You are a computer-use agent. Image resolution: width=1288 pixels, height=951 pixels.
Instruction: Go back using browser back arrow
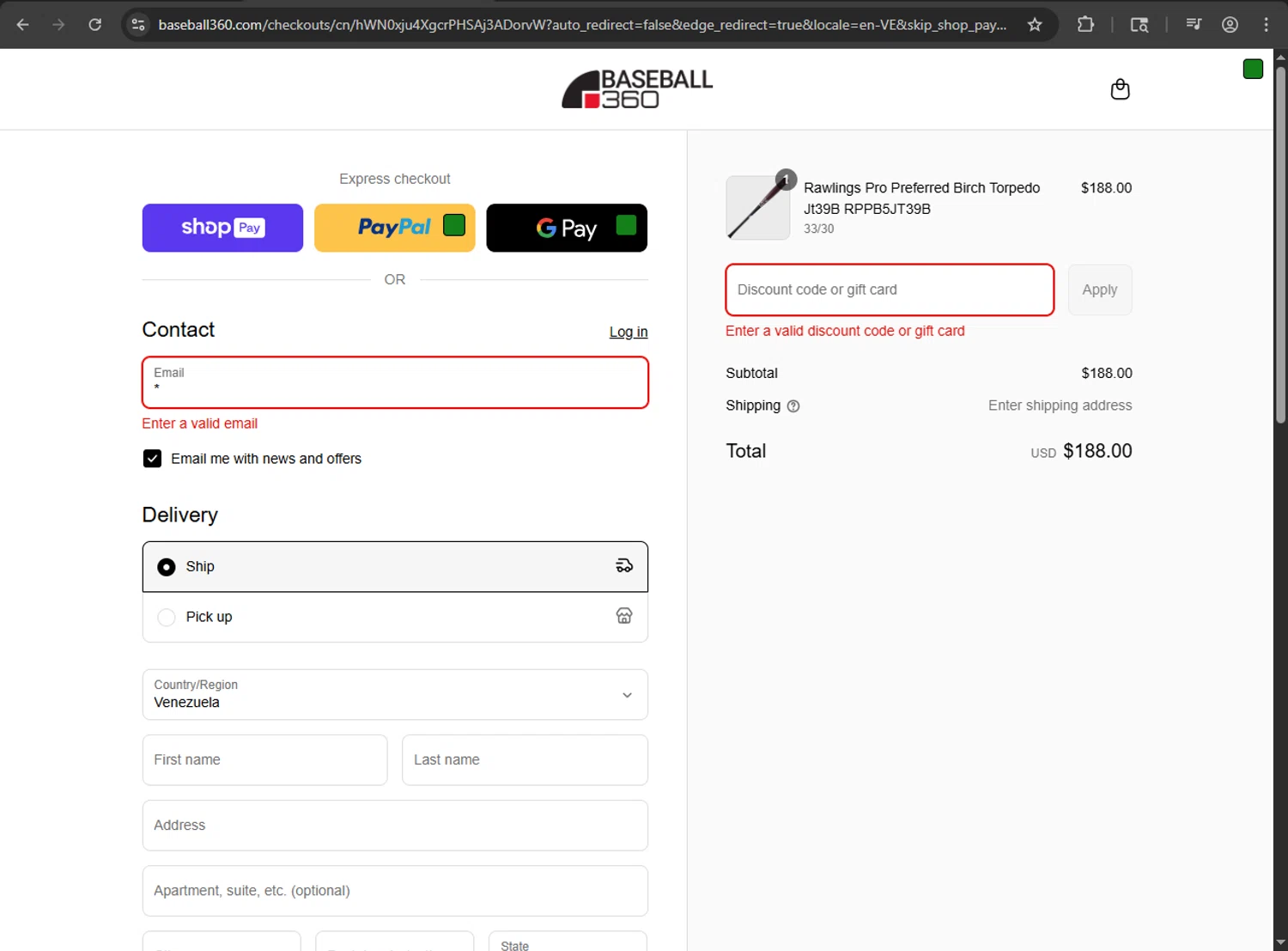pos(23,24)
